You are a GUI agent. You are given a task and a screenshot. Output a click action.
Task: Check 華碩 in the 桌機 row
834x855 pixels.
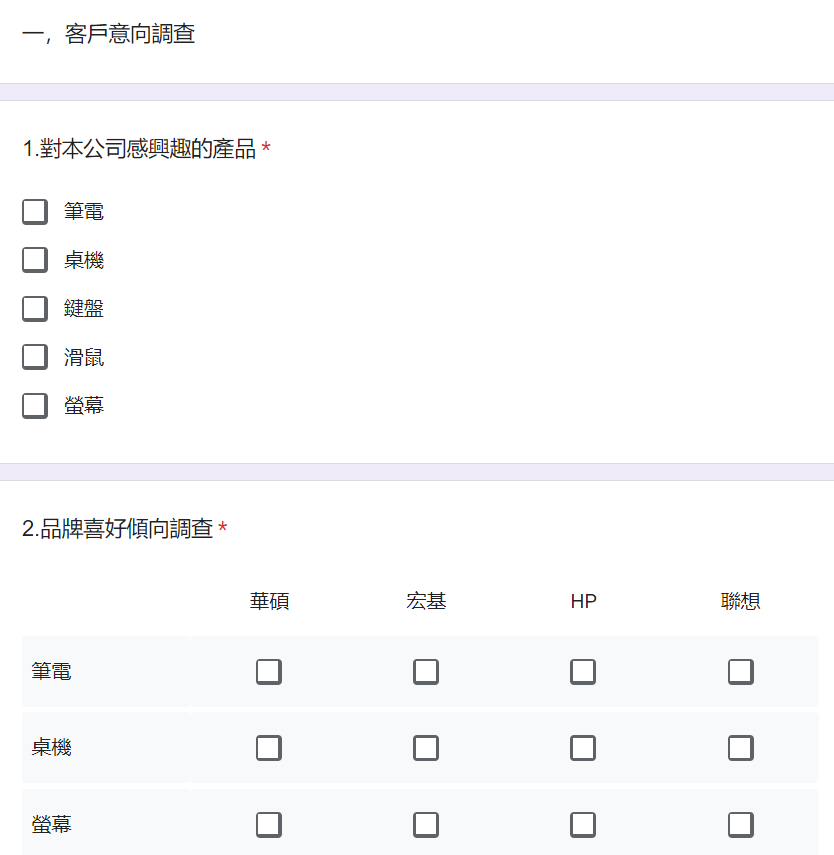coord(269,748)
